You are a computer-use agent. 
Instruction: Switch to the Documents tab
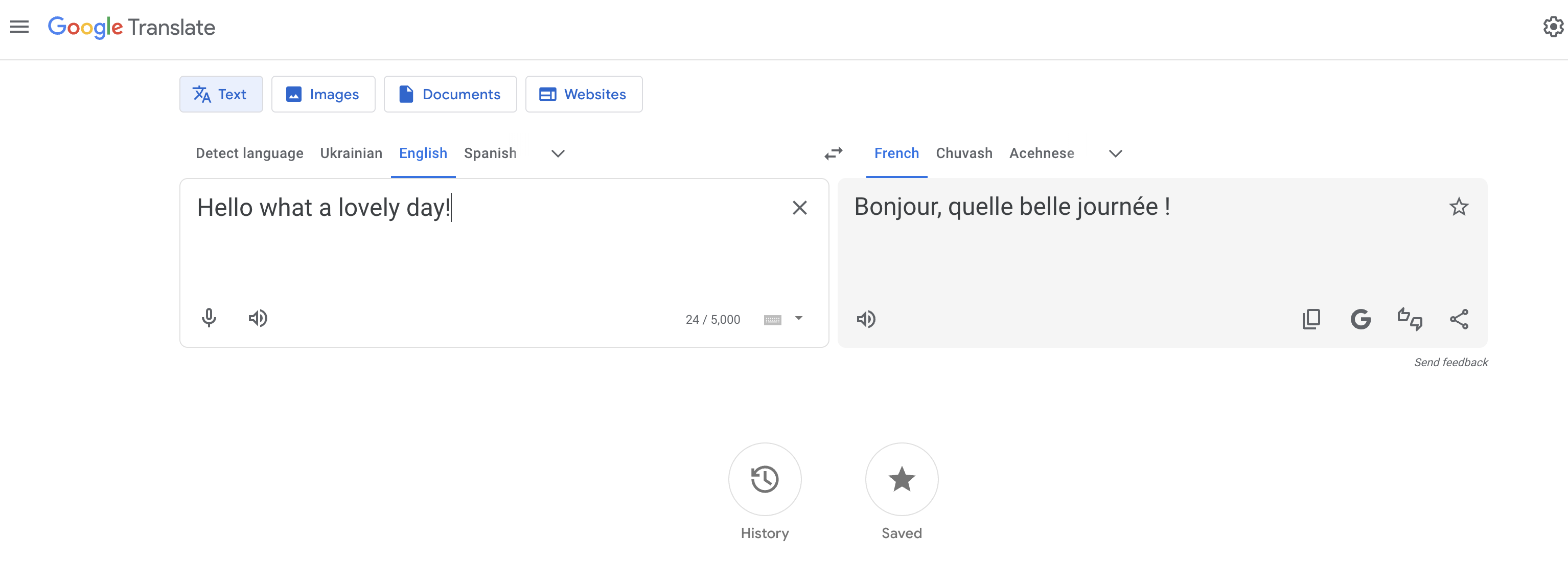450,94
